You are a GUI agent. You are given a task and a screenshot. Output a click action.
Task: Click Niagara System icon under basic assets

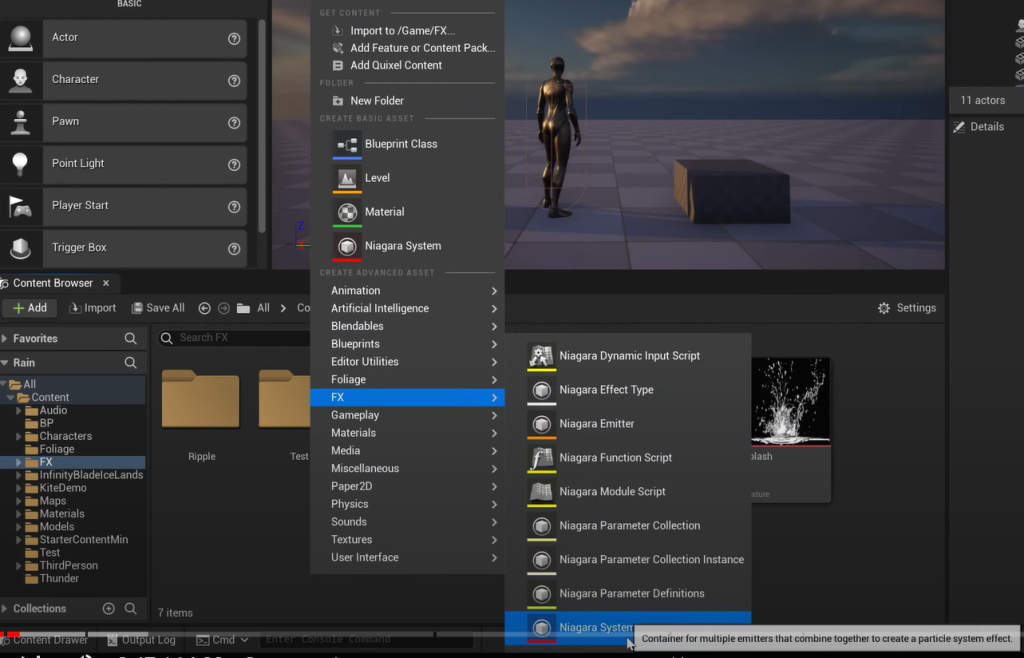tap(347, 246)
